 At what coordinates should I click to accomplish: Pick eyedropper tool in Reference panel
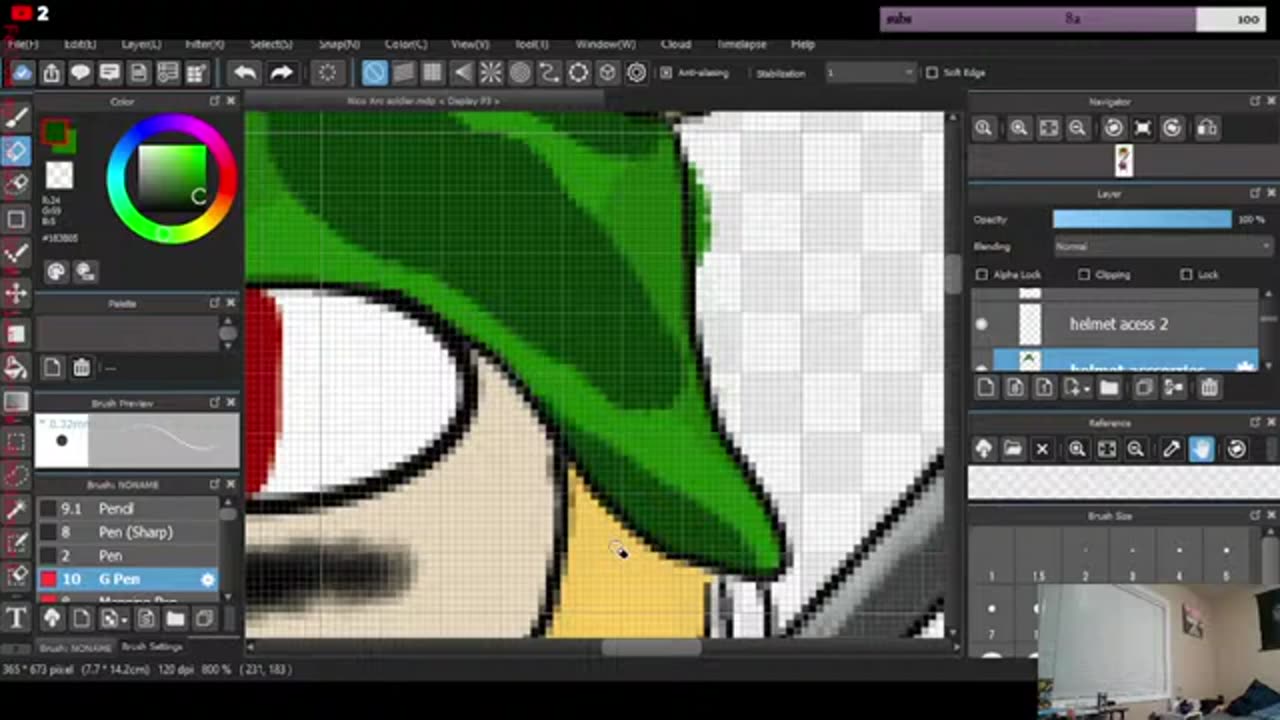pyautogui.click(x=1171, y=449)
